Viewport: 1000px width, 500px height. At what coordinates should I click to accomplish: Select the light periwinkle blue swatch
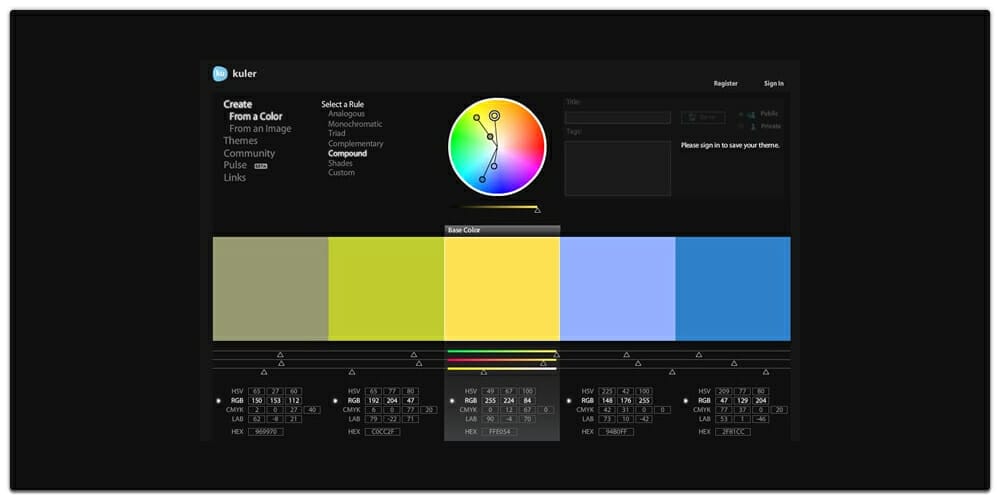[617, 289]
